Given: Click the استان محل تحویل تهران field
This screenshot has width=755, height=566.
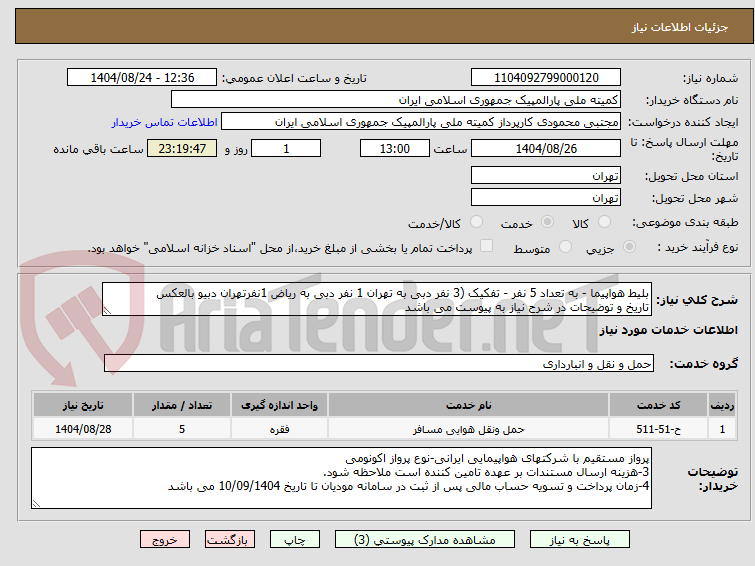Looking at the screenshot, I should pyautogui.click(x=546, y=175).
